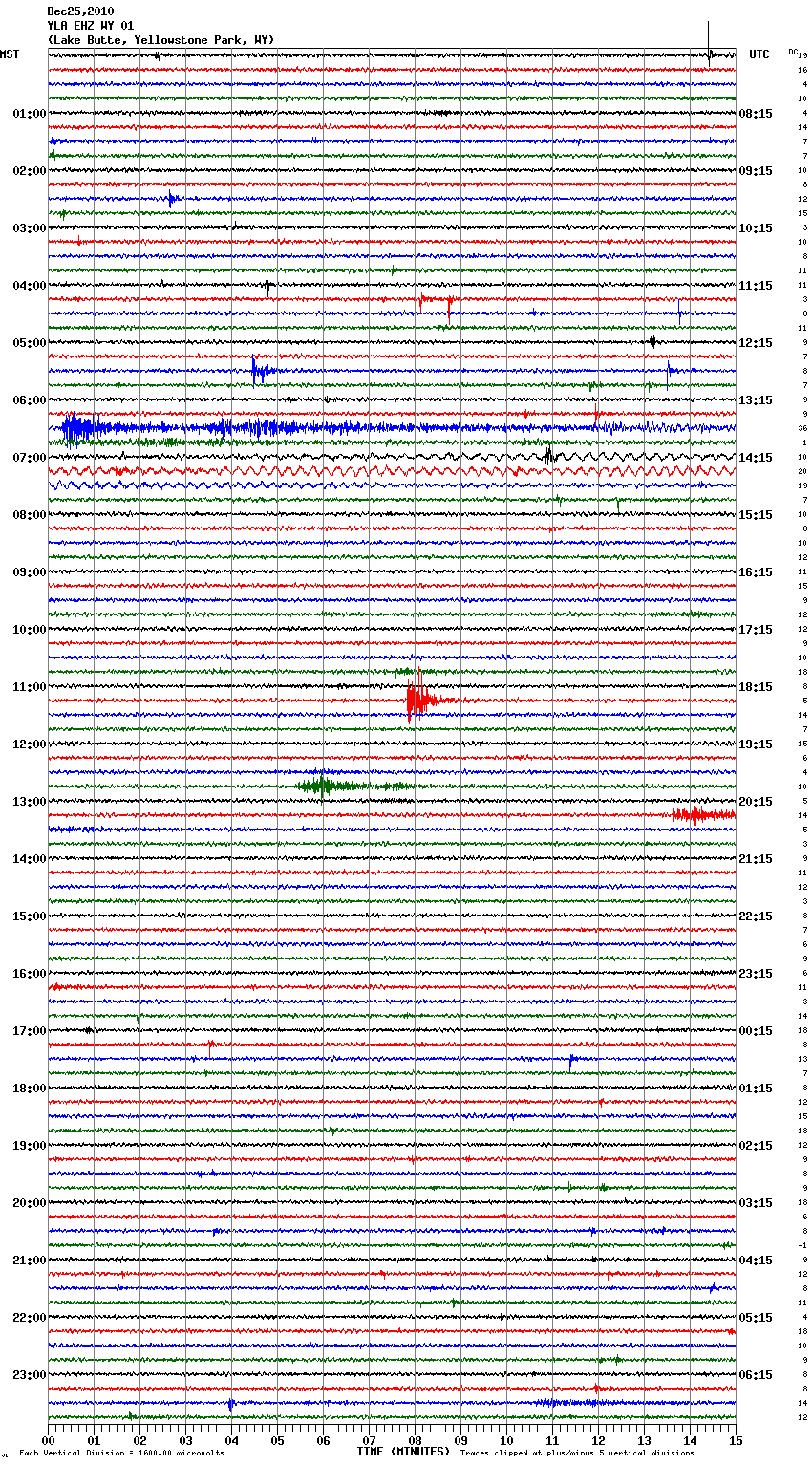812x1466 pixels.
Task: Select the 16:00 MST time label
Action: tap(30, 974)
